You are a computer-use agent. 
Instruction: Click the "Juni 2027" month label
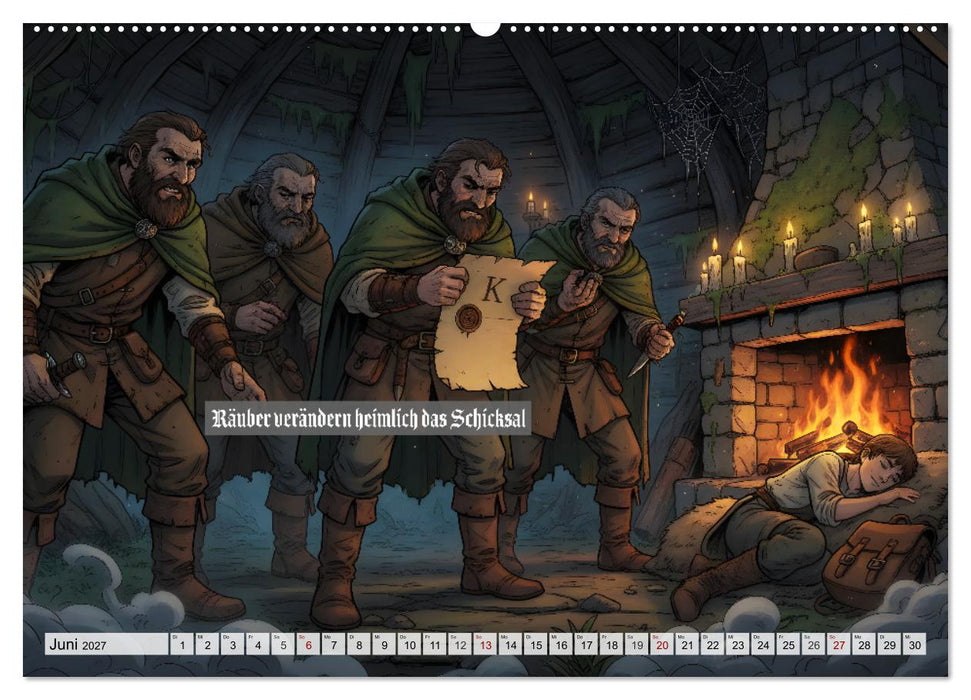tap(78, 645)
